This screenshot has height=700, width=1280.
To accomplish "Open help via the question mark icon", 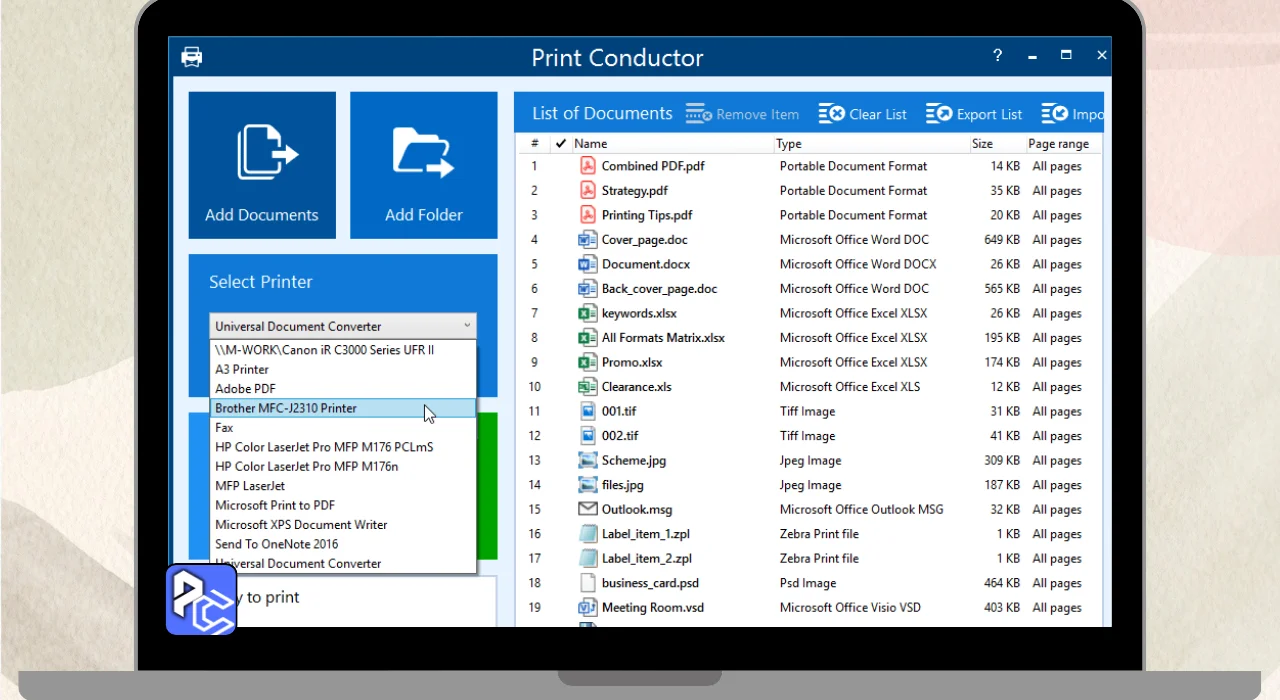I will coord(997,56).
